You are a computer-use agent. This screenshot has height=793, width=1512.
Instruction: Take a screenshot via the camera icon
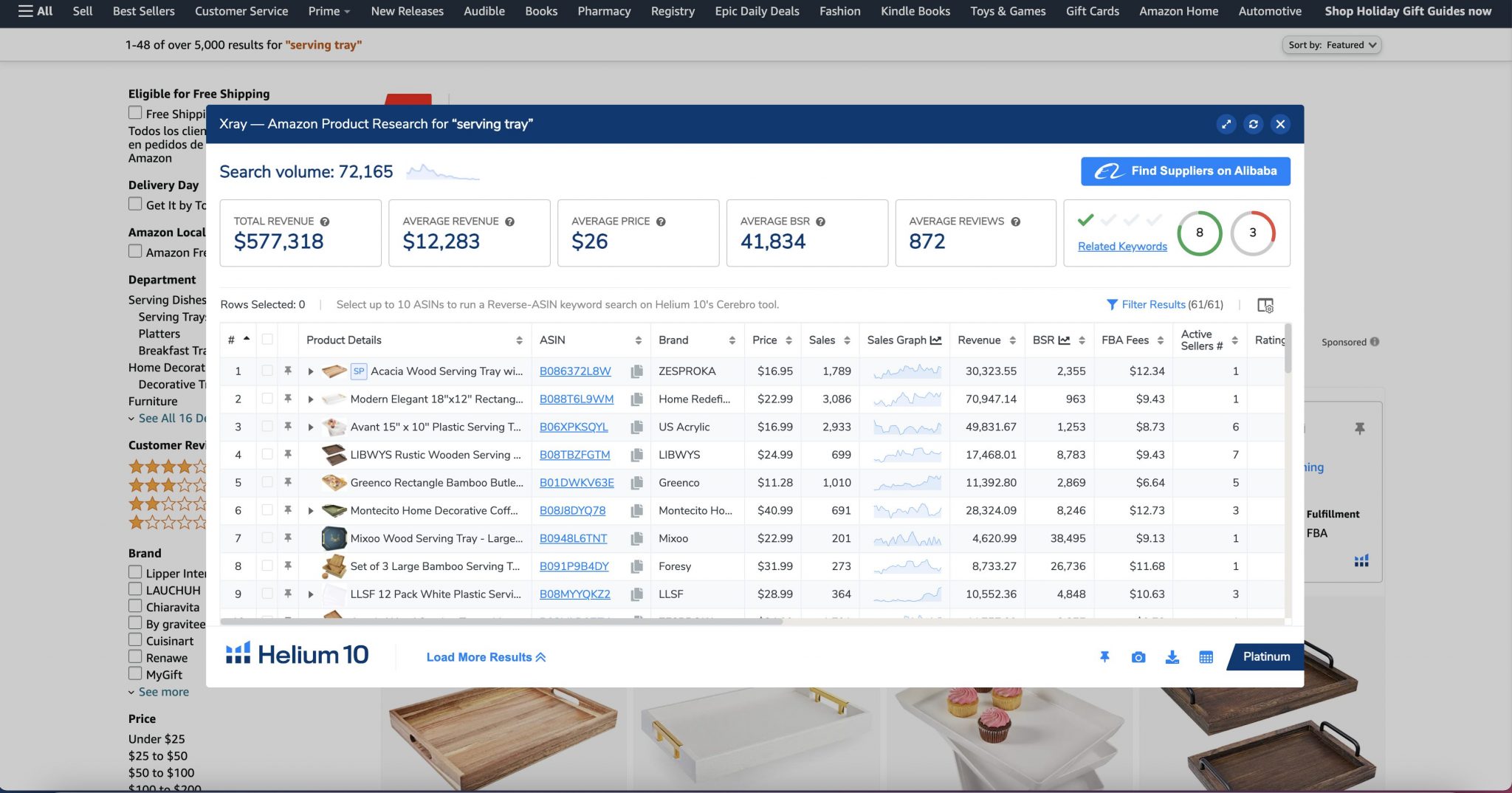click(1138, 656)
